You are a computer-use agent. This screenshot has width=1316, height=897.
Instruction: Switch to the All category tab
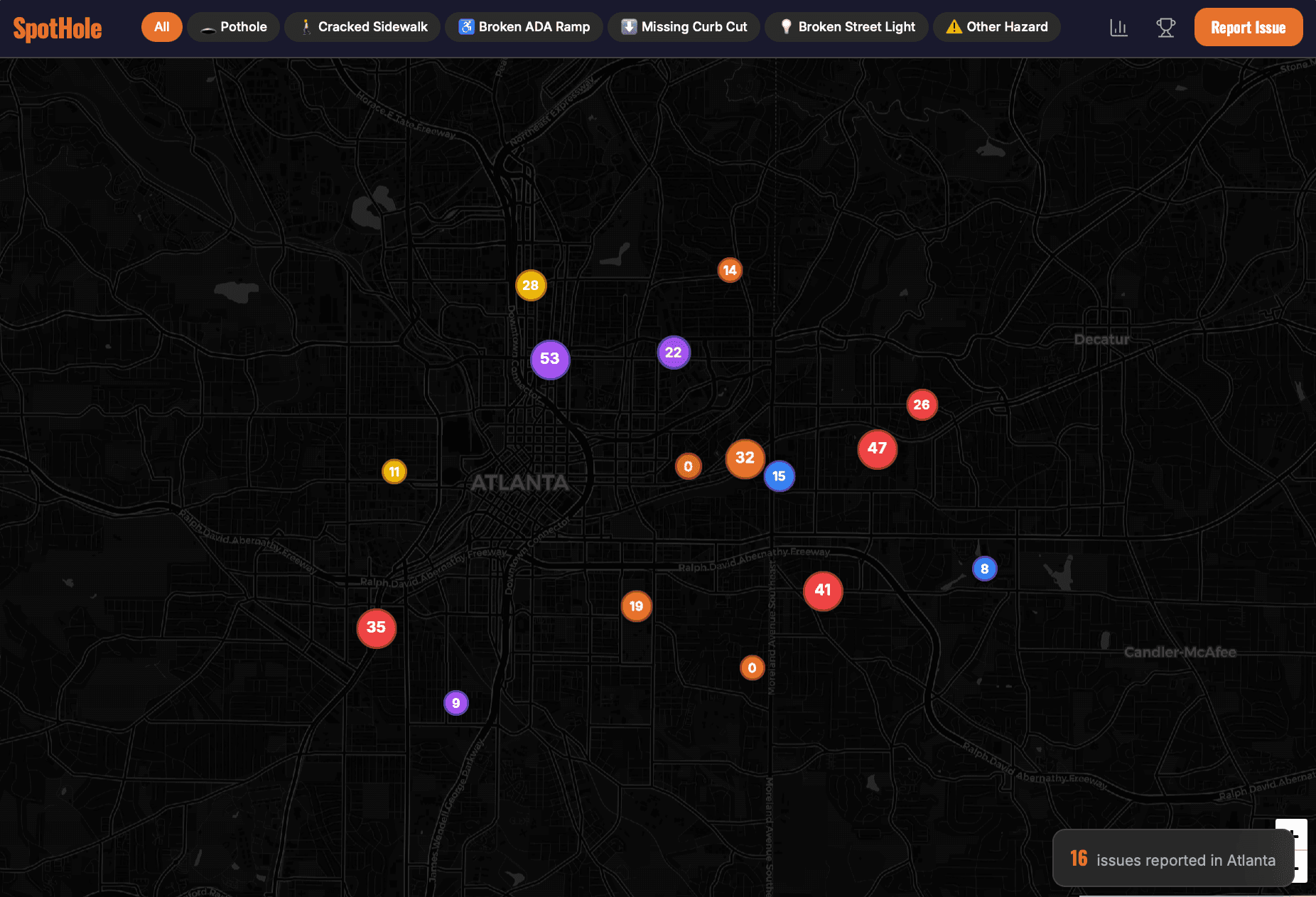click(161, 26)
